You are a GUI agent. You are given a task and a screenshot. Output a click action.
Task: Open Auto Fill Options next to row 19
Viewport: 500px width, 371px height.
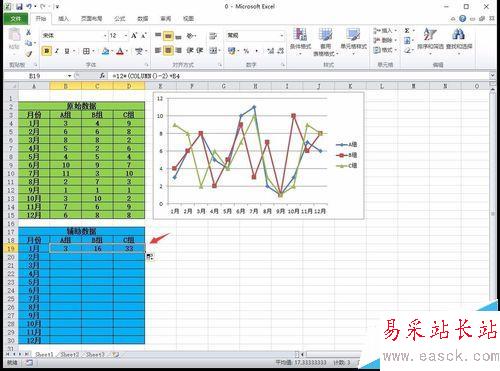pyautogui.click(x=150, y=257)
